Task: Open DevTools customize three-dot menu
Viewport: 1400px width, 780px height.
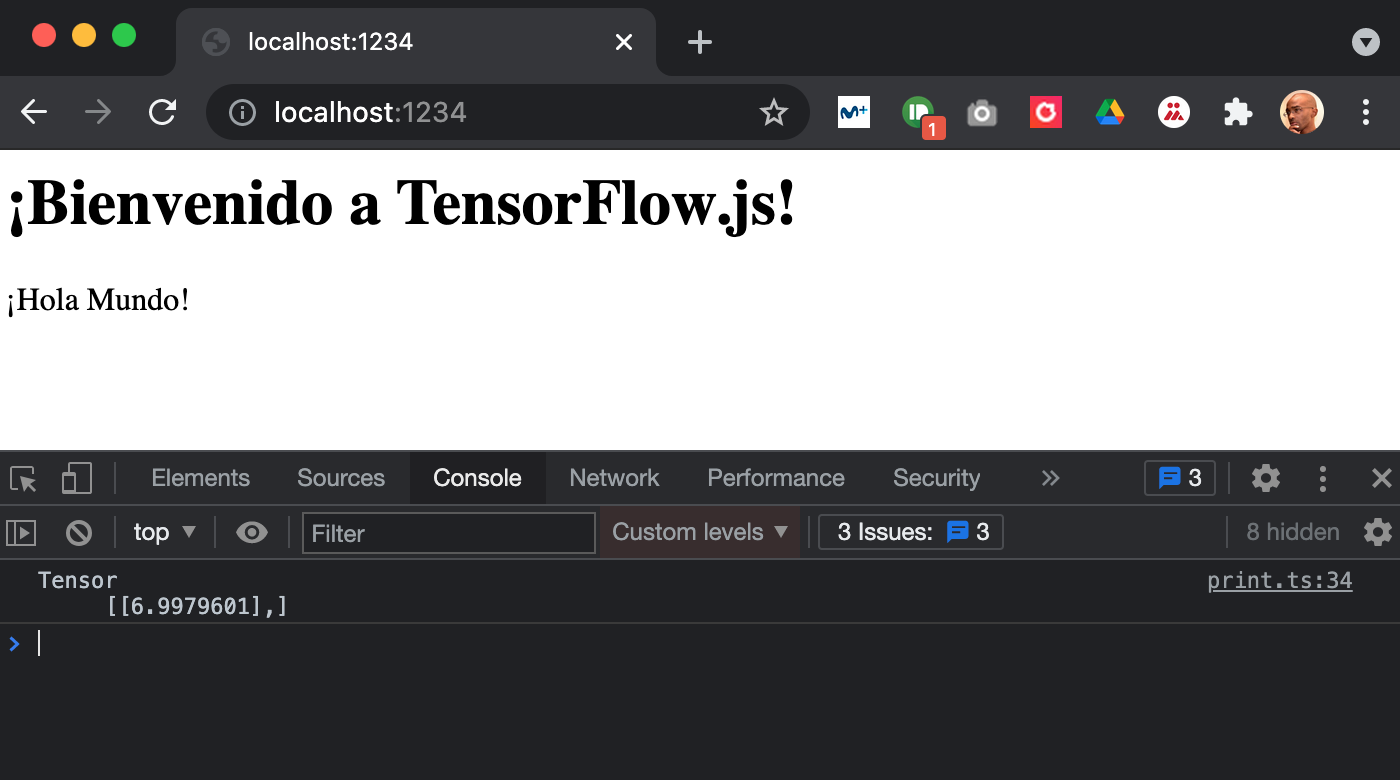Action: pos(1323,478)
